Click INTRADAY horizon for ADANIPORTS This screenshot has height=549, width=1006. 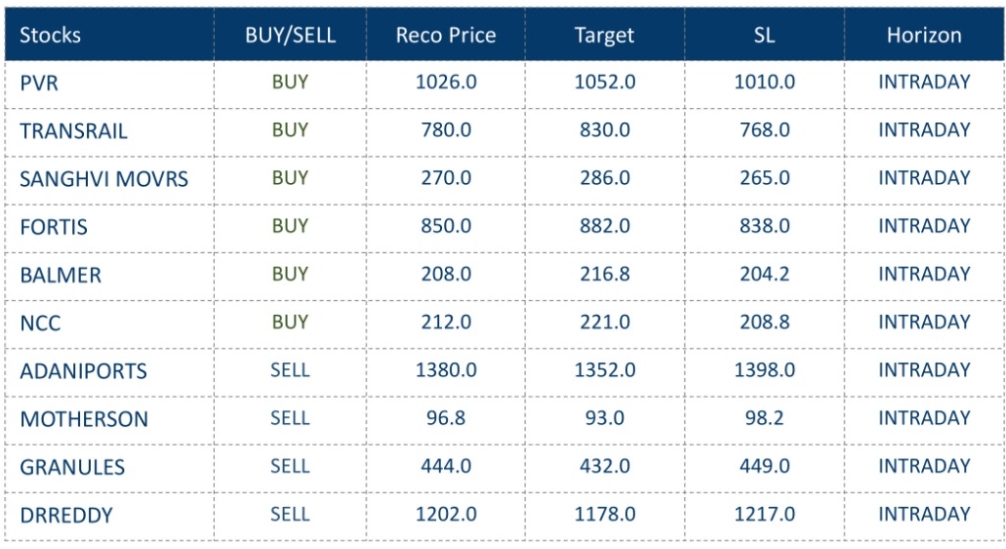(924, 370)
